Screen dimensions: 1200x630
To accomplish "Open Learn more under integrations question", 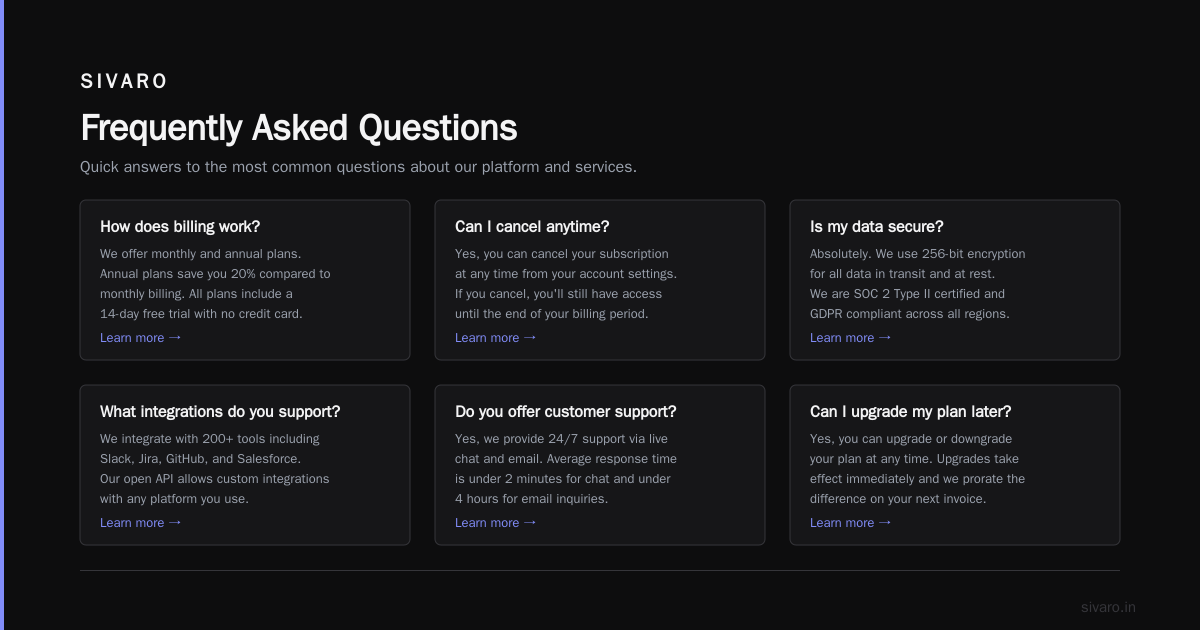I will tap(141, 523).
